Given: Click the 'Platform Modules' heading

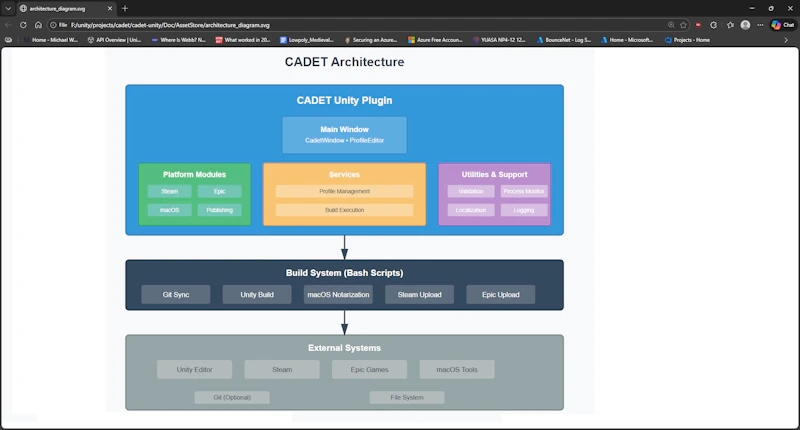Looking at the screenshot, I should [194, 174].
